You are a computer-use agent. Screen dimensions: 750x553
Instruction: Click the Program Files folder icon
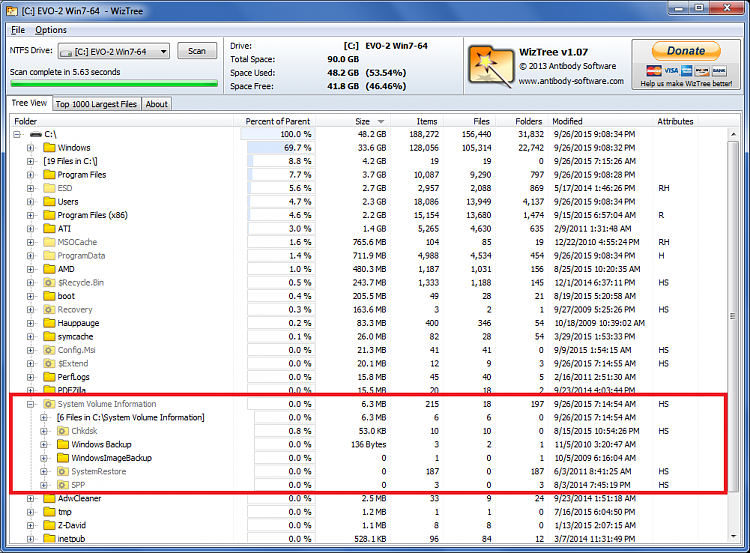click(49, 175)
